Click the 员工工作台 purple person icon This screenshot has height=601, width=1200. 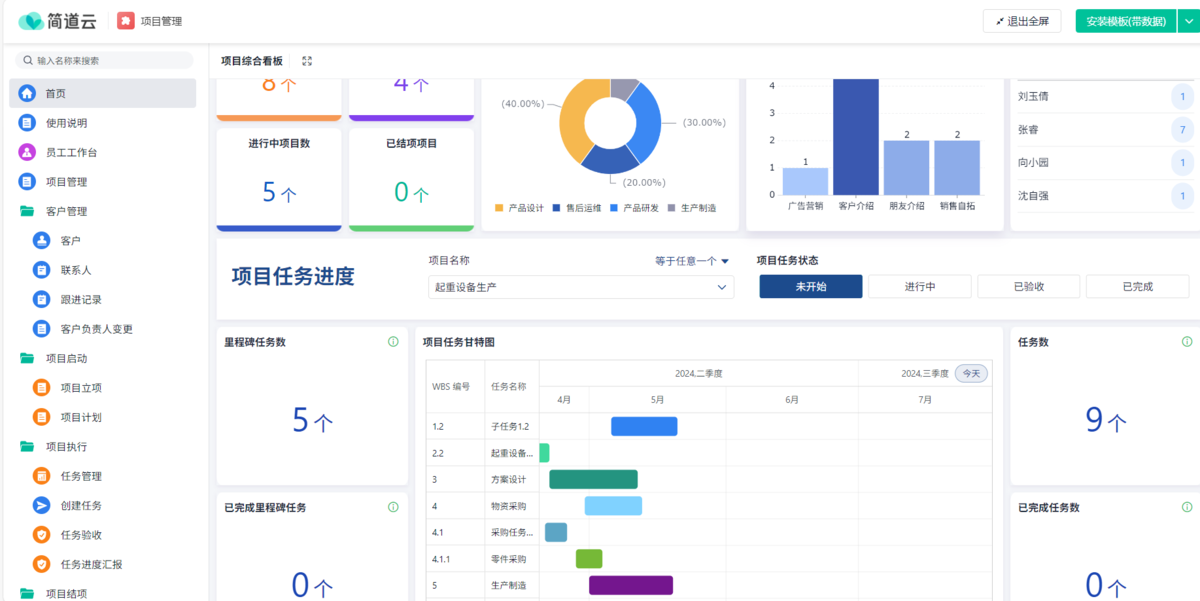pyautogui.click(x=27, y=152)
